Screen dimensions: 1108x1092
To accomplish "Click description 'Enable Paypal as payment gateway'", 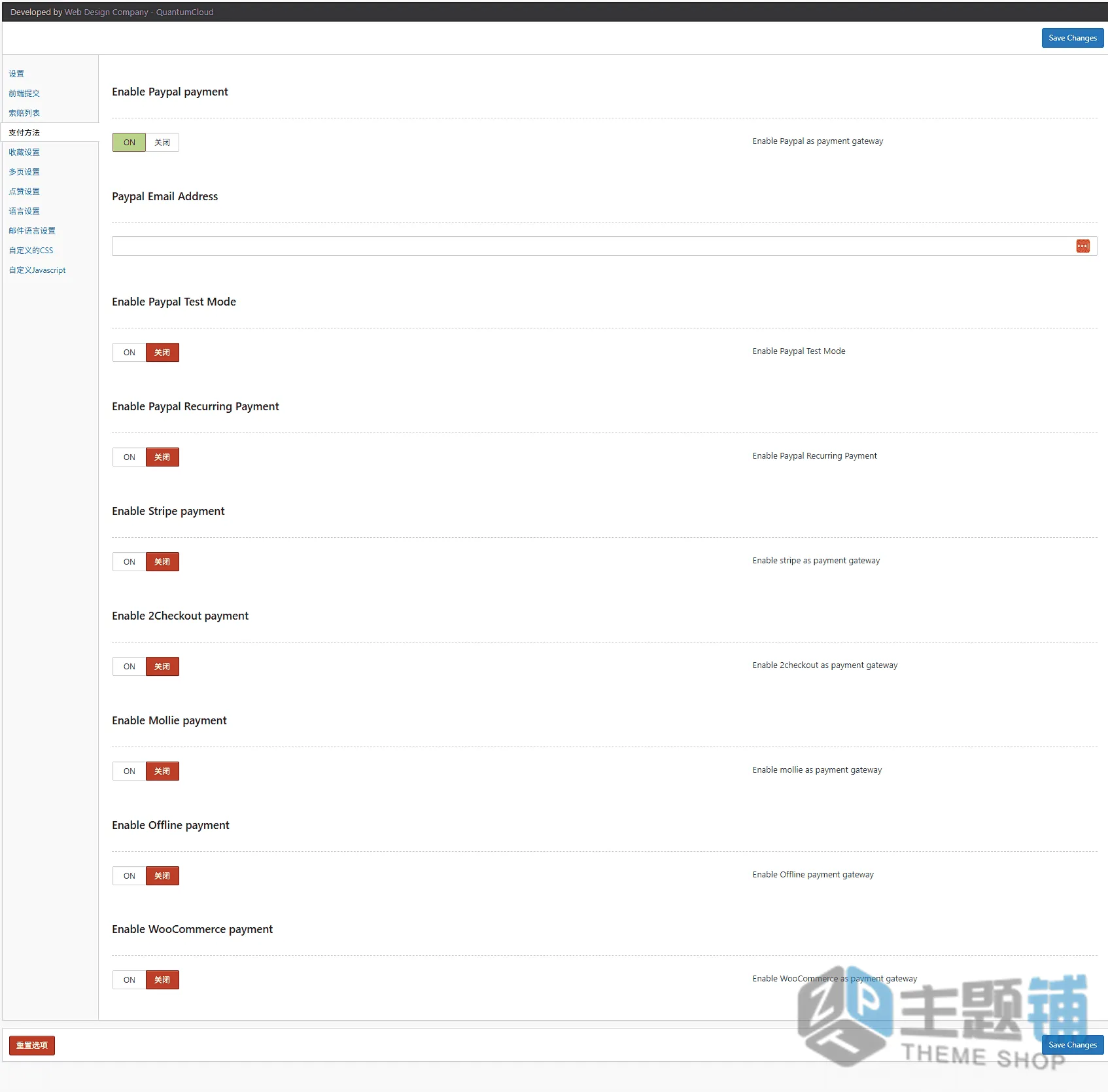I will pyautogui.click(x=818, y=141).
